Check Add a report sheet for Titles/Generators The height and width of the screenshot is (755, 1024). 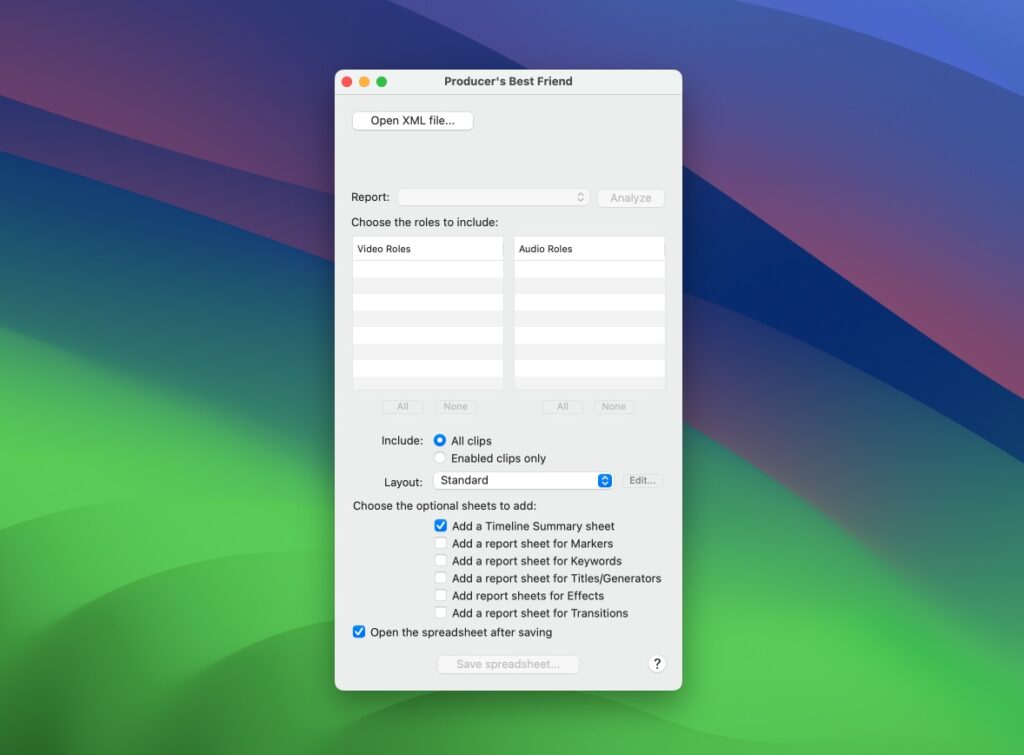(x=440, y=578)
